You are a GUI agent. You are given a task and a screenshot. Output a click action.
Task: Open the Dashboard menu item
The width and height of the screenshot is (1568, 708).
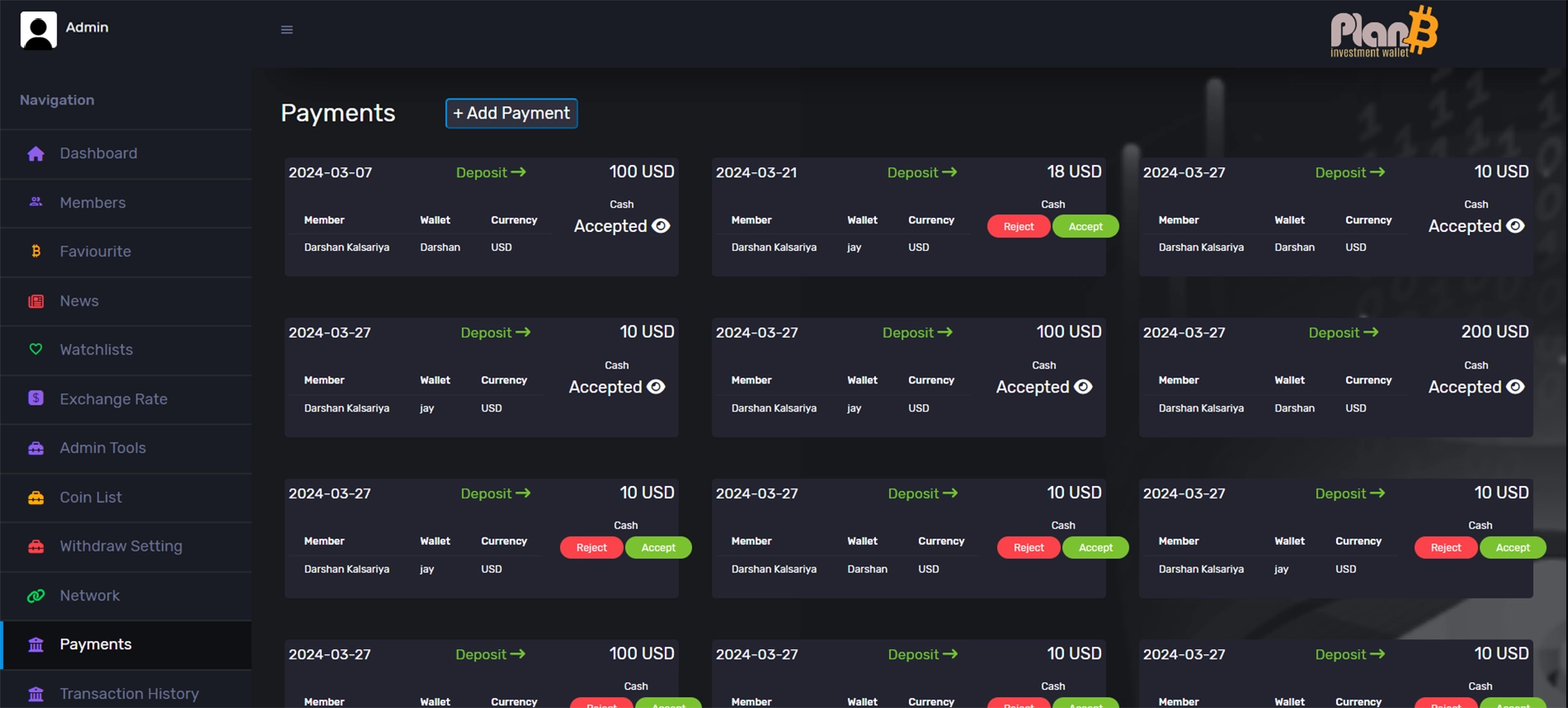(126, 153)
